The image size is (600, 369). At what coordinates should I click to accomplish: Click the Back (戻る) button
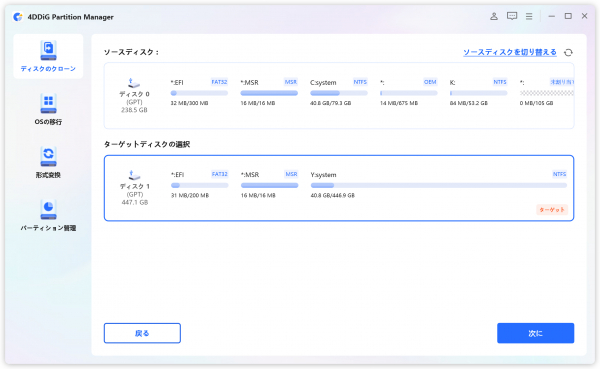[x=142, y=333]
